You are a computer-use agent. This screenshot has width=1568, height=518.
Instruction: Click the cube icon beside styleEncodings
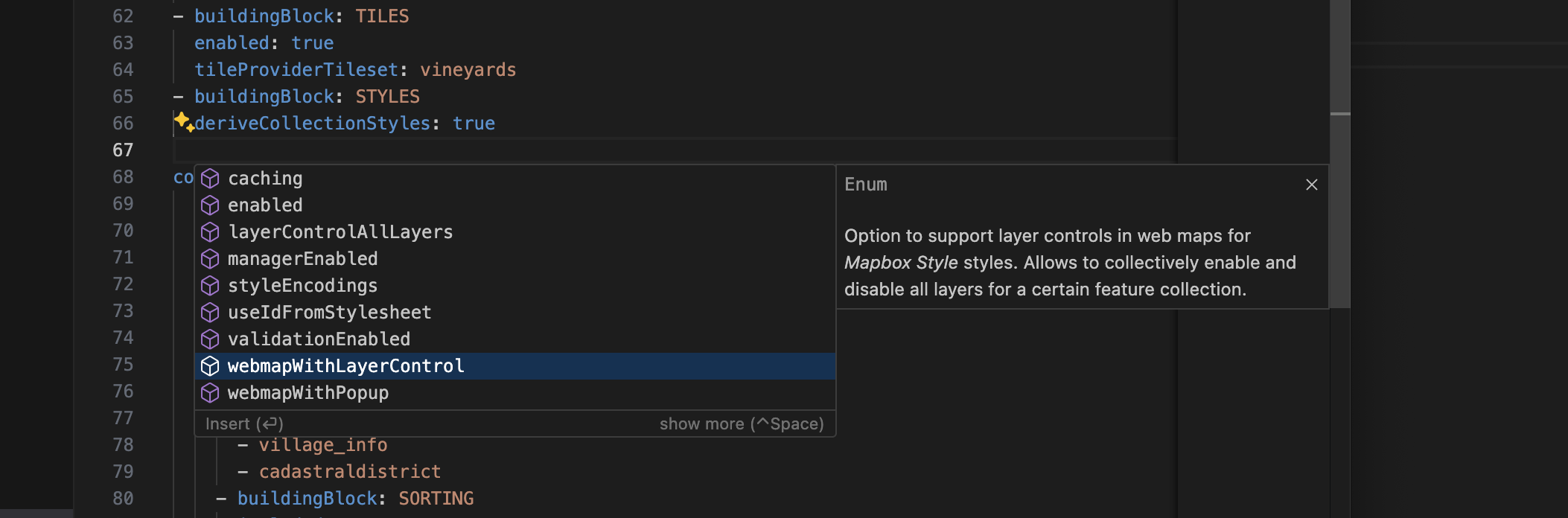click(x=210, y=286)
